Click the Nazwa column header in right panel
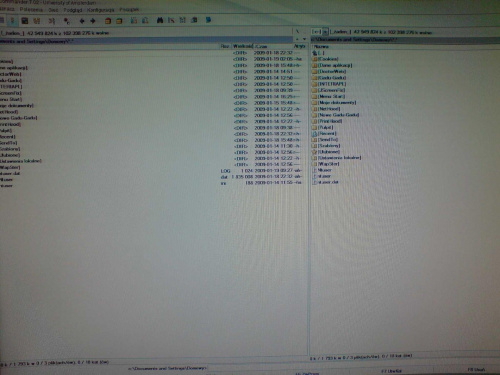 click(321, 47)
